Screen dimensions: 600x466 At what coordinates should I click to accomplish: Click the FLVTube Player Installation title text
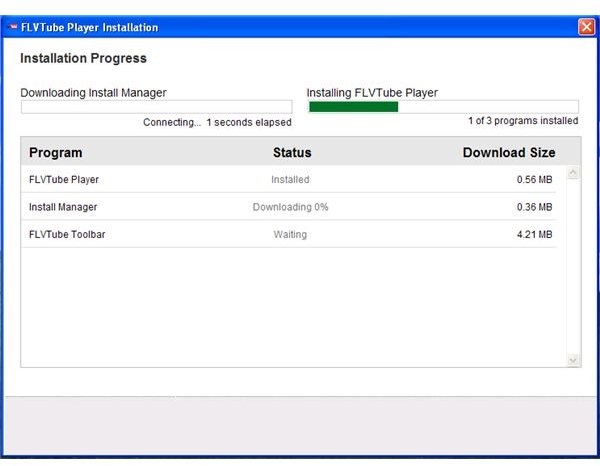(x=90, y=28)
